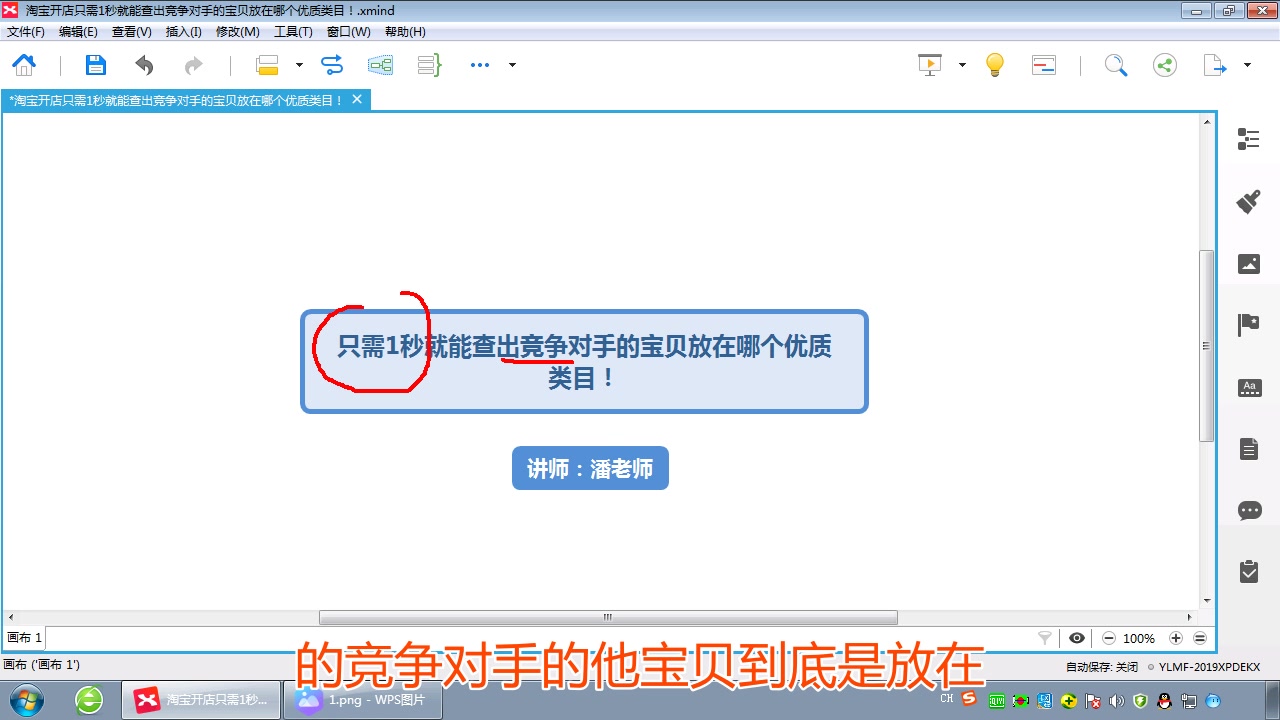Click horizontal scrollbar right arrow
1280x720 pixels.
(1190, 618)
